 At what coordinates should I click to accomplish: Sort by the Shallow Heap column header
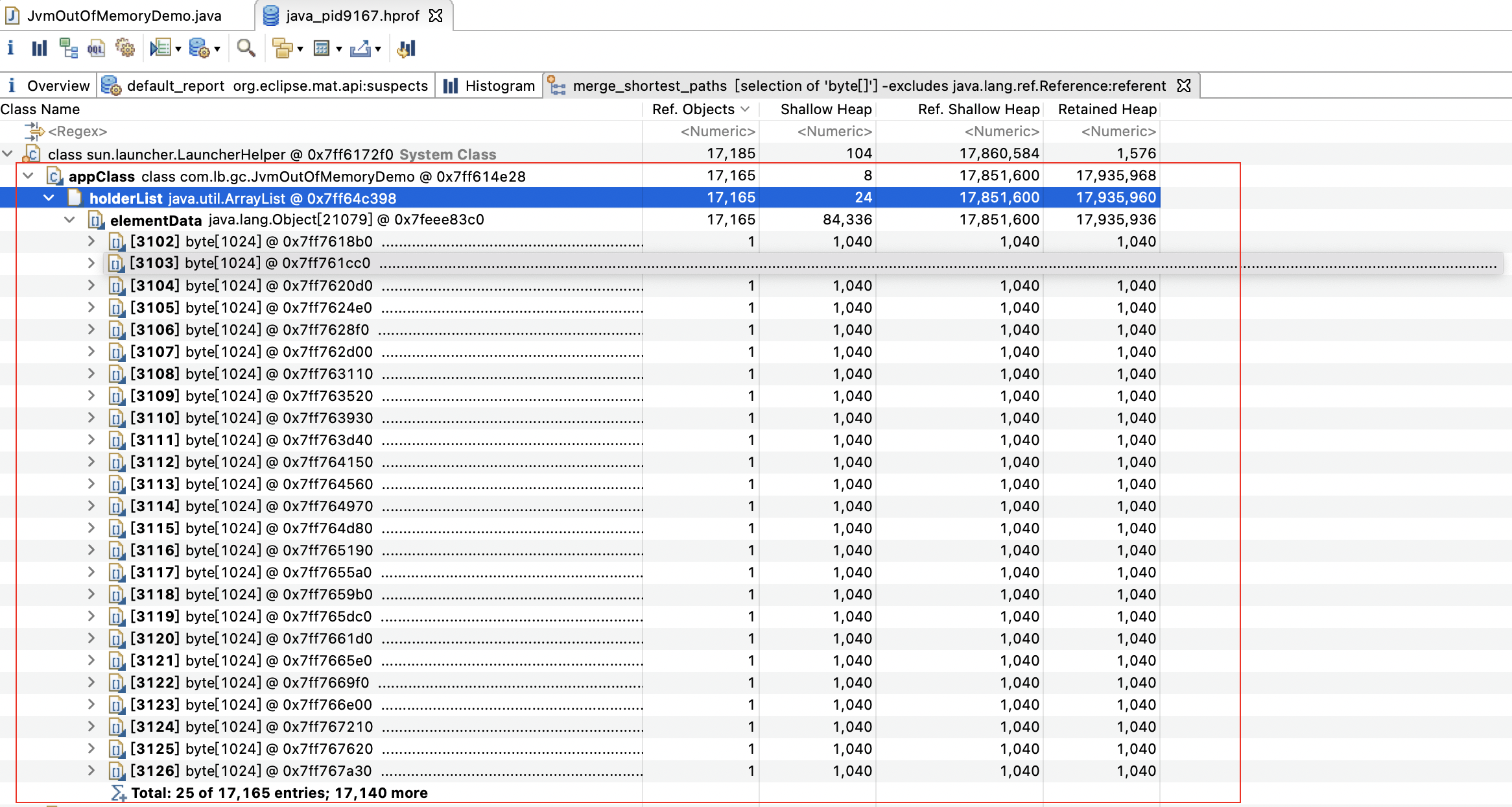[825, 109]
